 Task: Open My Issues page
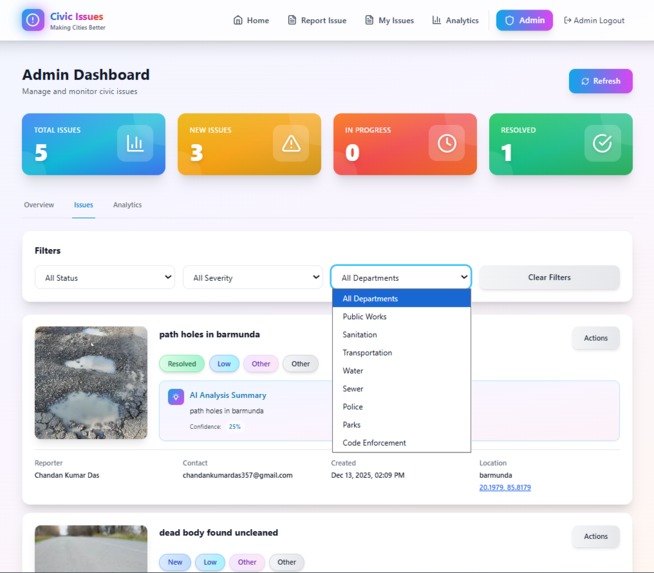click(x=390, y=20)
